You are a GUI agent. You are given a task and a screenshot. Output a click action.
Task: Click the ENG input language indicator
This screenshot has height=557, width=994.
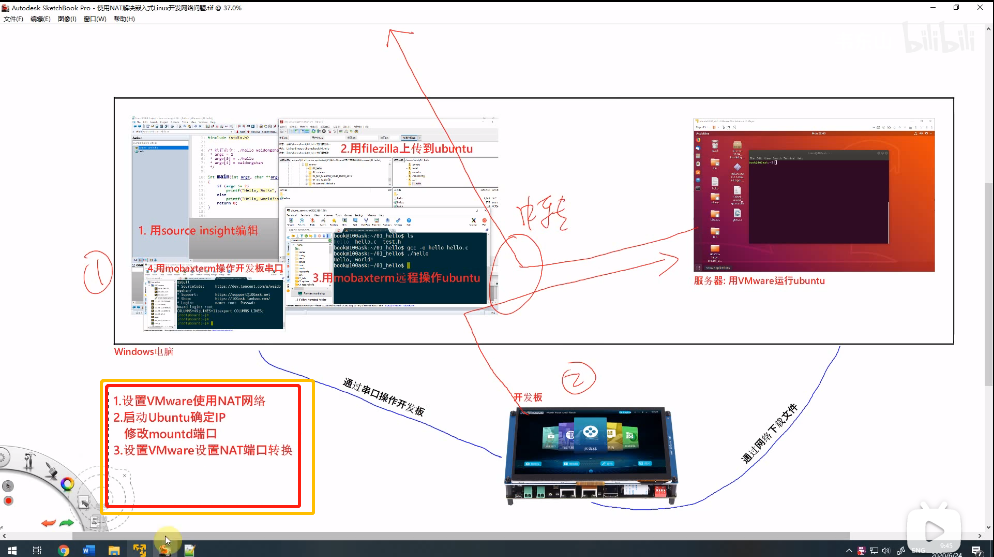pos(919,551)
